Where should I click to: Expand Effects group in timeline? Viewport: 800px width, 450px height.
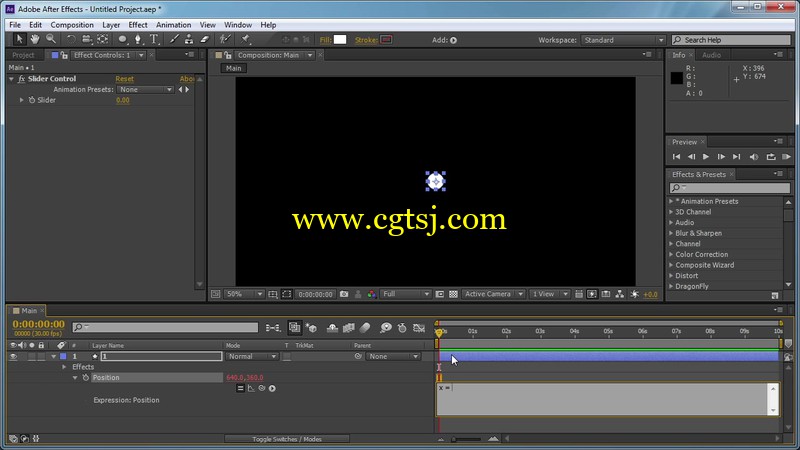click(x=64, y=367)
